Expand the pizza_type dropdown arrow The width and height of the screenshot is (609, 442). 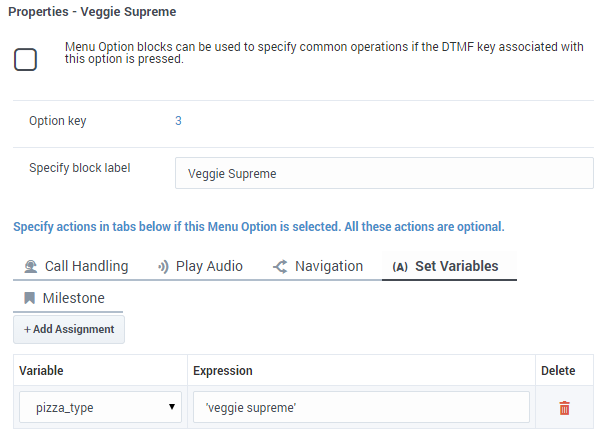click(172, 407)
